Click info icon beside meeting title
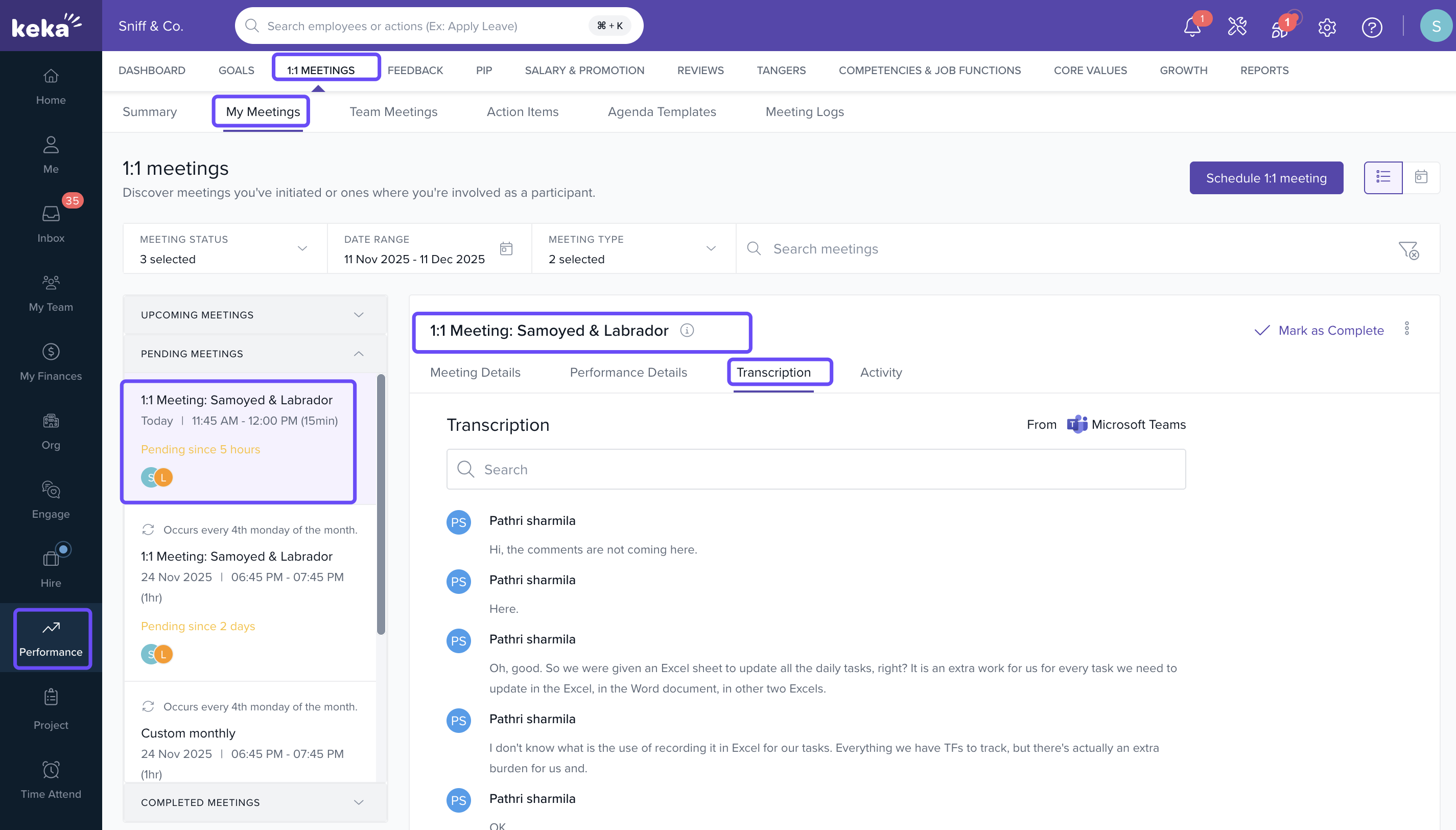Screen dimensions: 1456x830 [687, 331]
